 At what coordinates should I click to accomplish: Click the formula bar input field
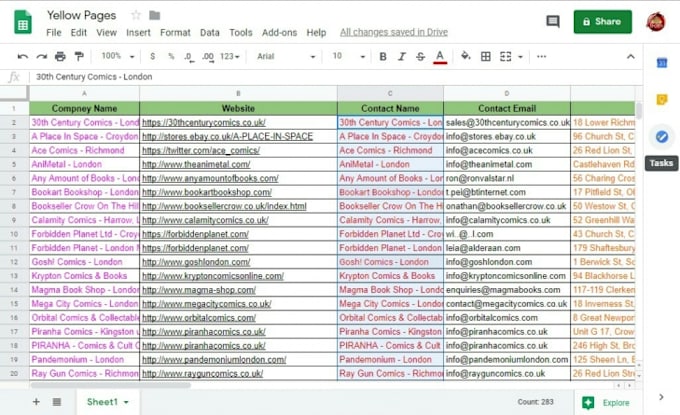pyautogui.click(x=334, y=77)
